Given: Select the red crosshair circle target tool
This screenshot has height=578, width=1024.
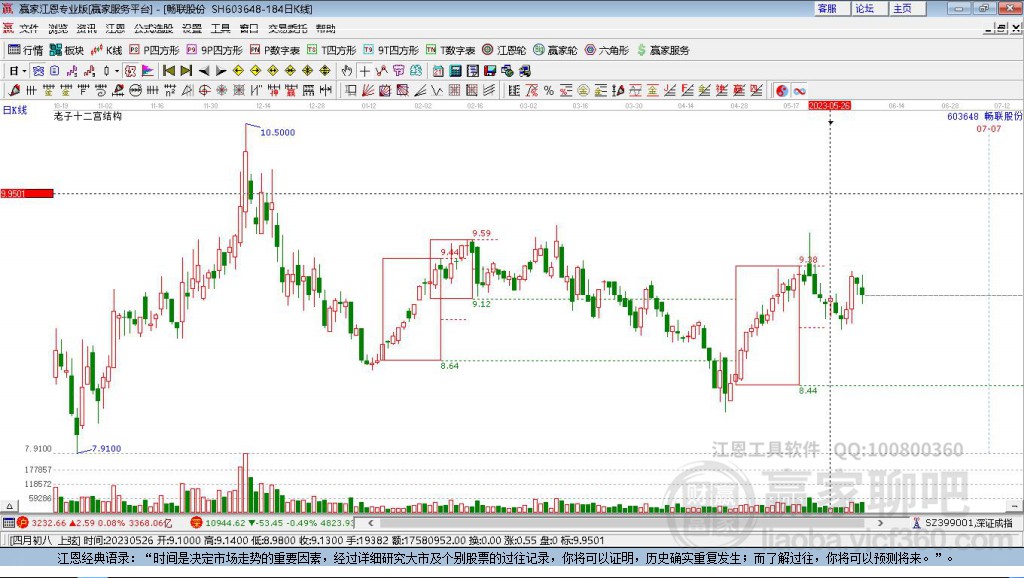Looking at the screenshot, I should [204, 90].
